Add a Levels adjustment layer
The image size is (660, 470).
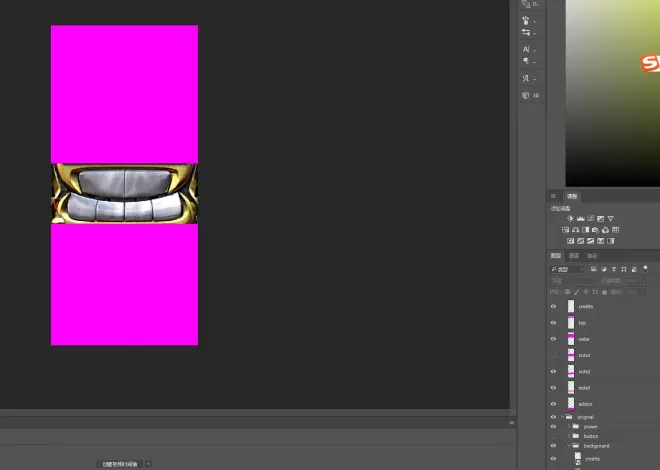pos(580,218)
